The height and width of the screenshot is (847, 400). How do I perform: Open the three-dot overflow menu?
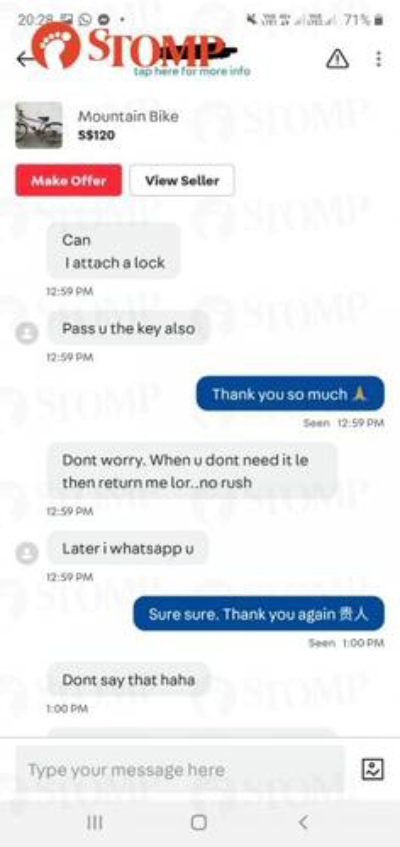click(x=378, y=58)
